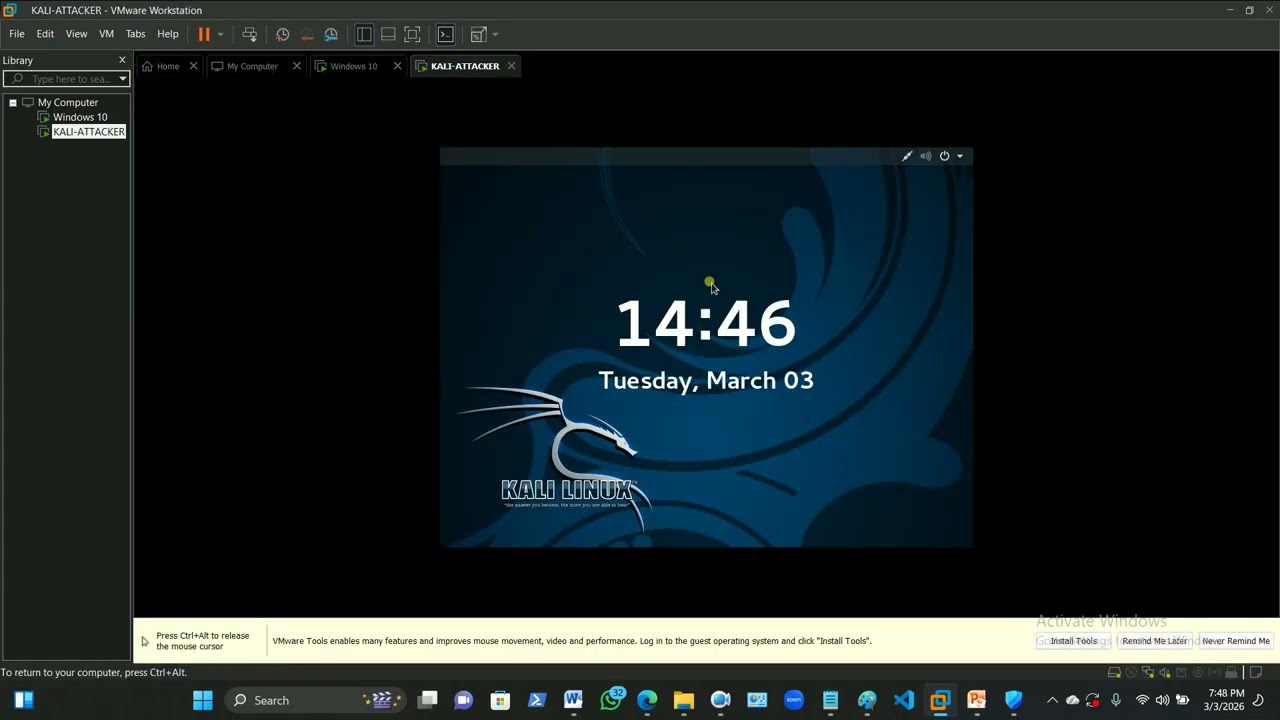Switch to the Windows 10 tab
The height and width of the screenshot is (720, 1280).
click(354, 66)
